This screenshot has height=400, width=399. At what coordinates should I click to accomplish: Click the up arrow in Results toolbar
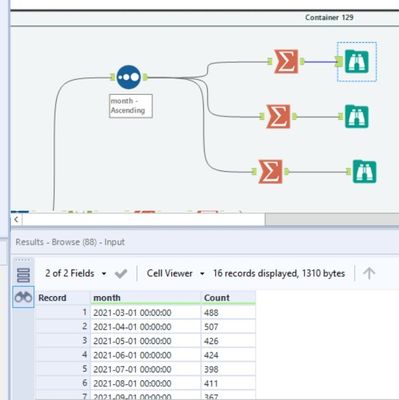[x=369, y=273]
